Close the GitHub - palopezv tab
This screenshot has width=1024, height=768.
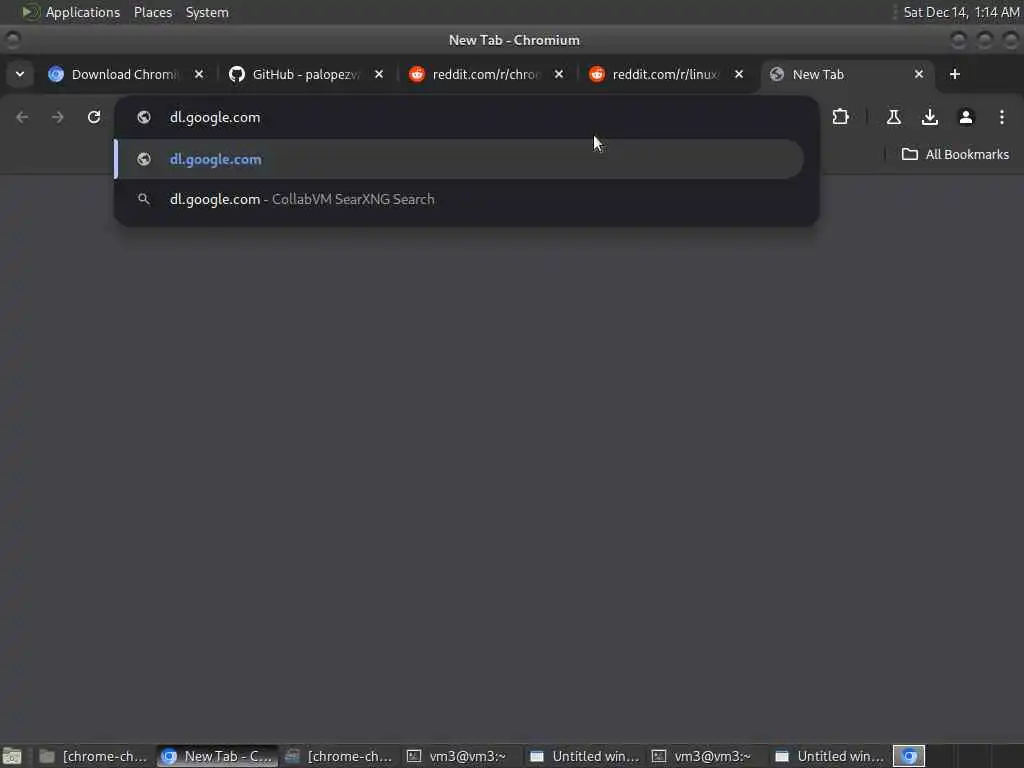point(379,74)
